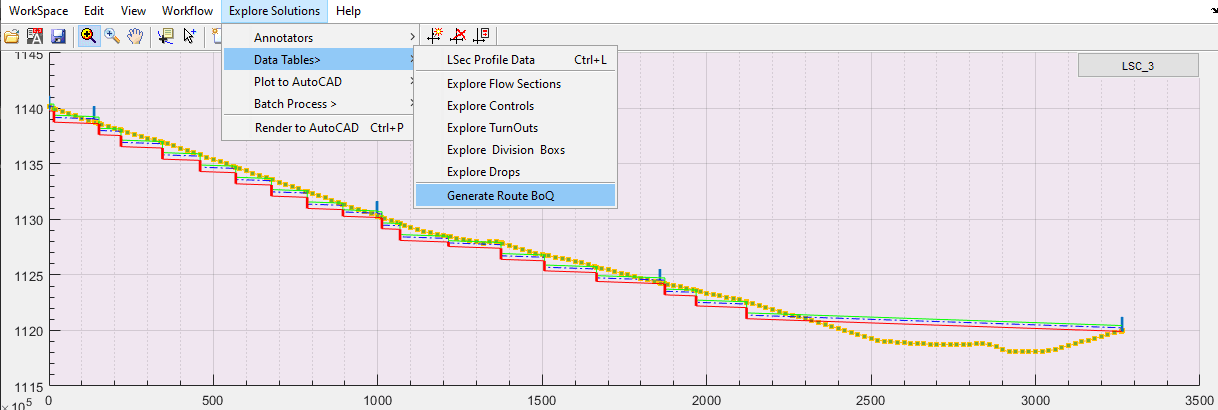This screenshot has width=1218, height=410.
Task: Activate the pan hand tool
Action: 135,36
